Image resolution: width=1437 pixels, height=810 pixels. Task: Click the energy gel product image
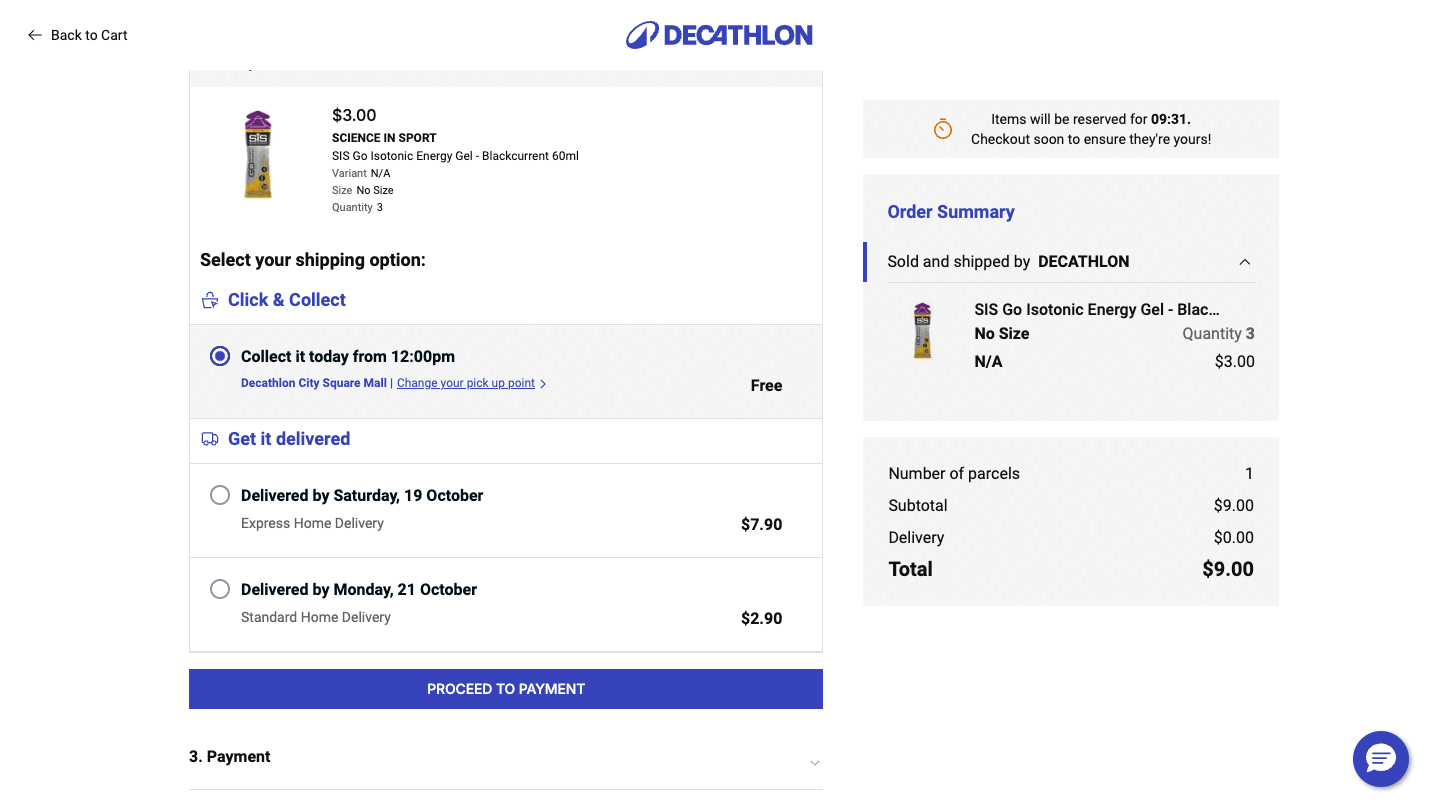coord(258,154)
